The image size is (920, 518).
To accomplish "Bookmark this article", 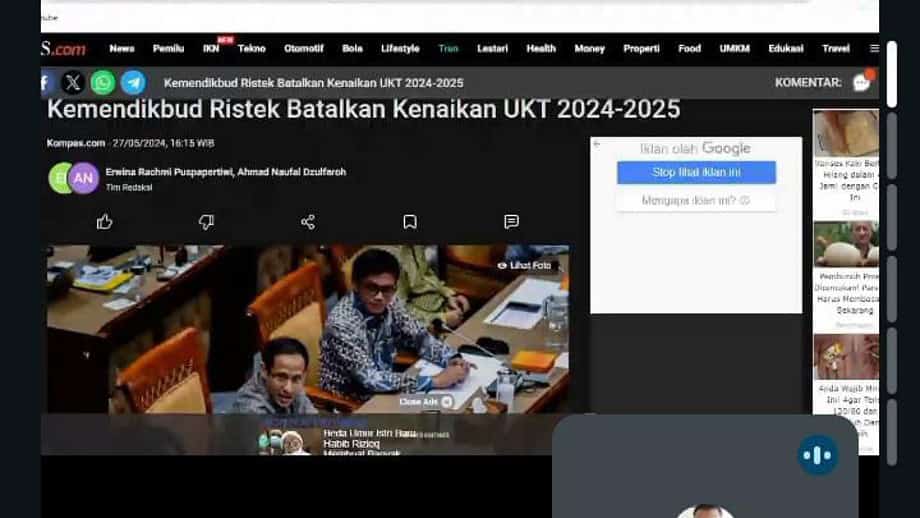I will (410, 222).
